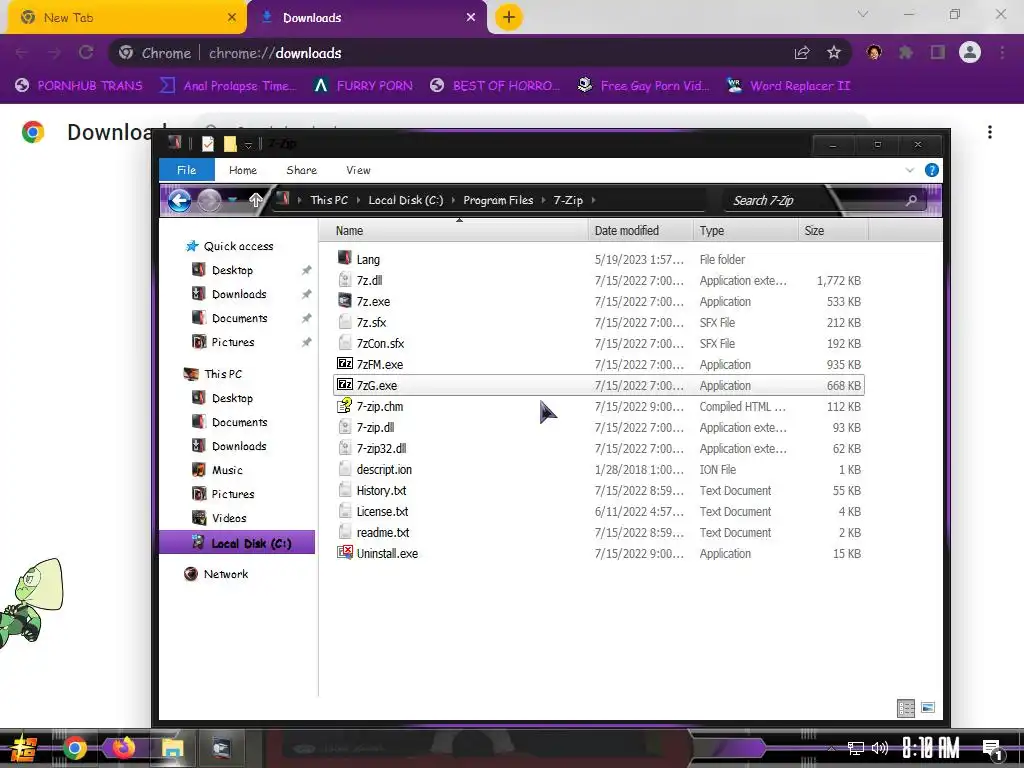
Task: Open Chrome from the taskbar
Action: click(x=74, y=748)
